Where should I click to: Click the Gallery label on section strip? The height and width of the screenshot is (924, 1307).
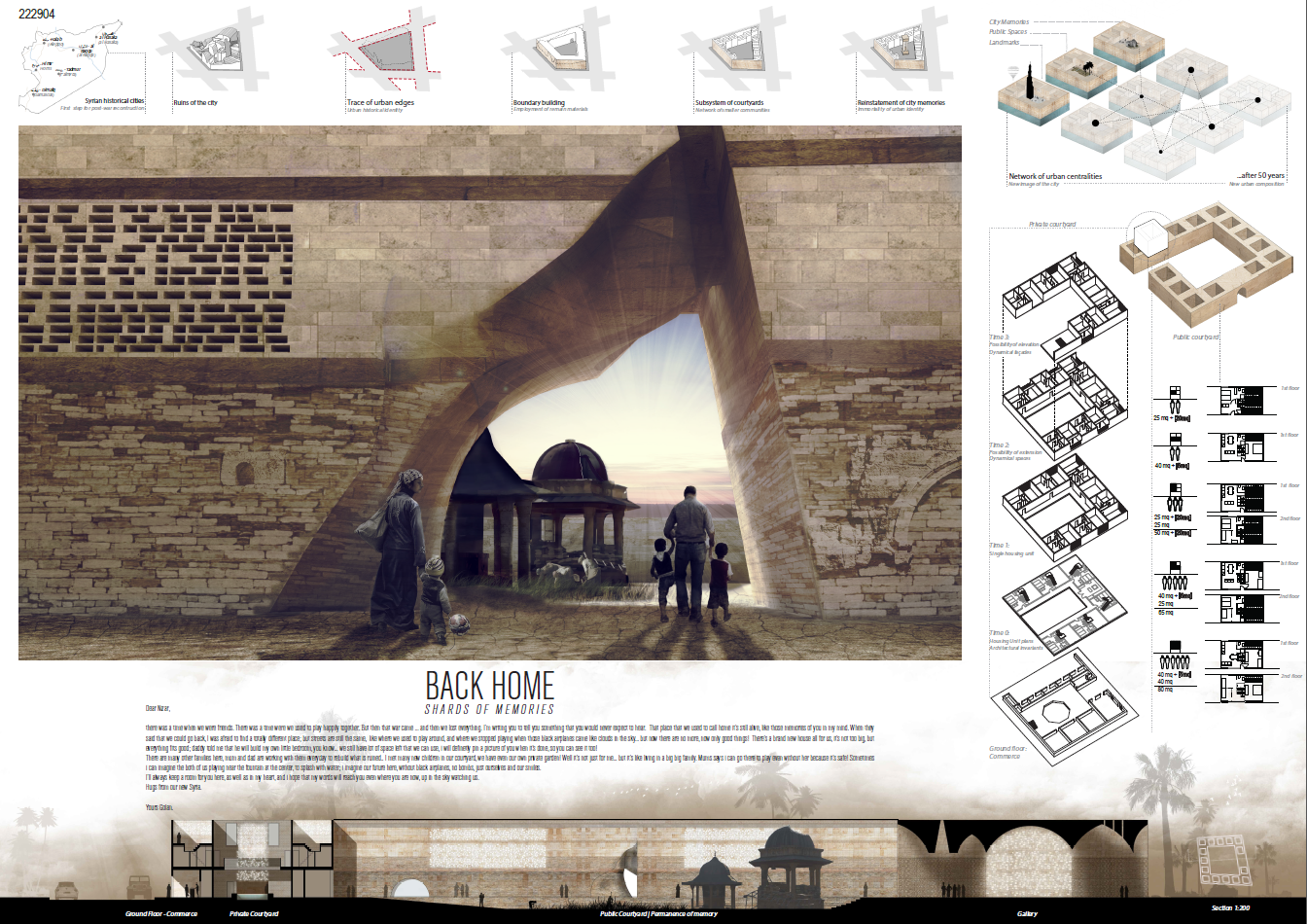(1027, 914)
